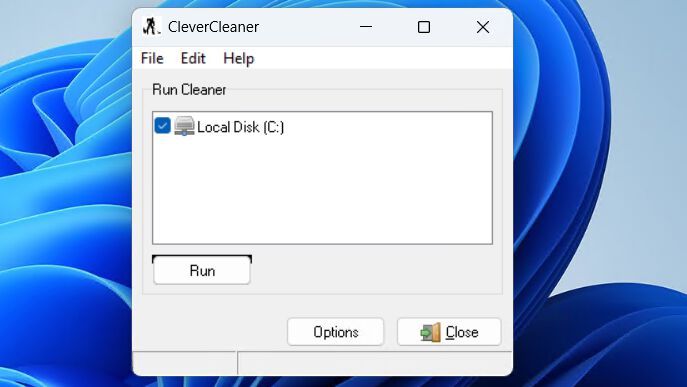The height and width of the screenshot is (387, 687).
Task: Open the Edit menu
Action: (193, 58)
